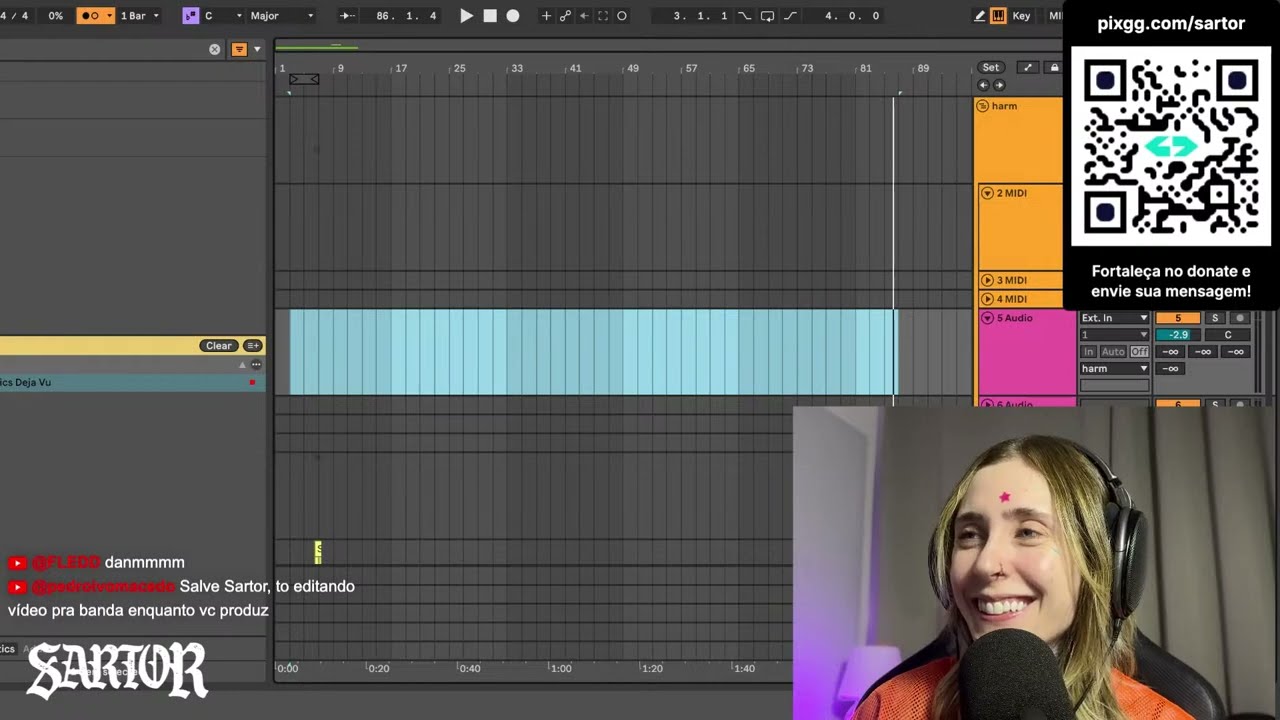Toggle the optimize arrangement height icon
1280x720 pixels.
1027,68
